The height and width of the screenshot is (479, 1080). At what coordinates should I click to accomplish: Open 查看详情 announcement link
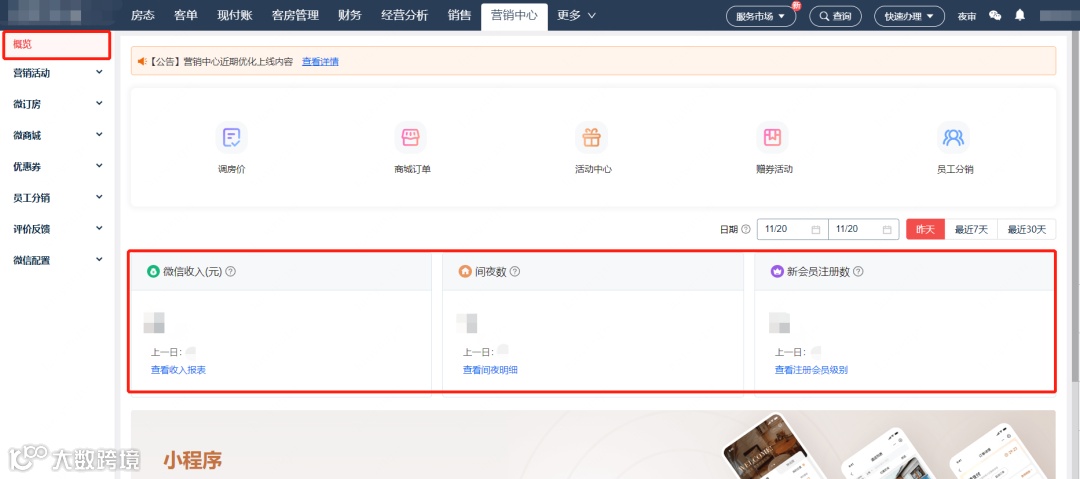(320, 61)
